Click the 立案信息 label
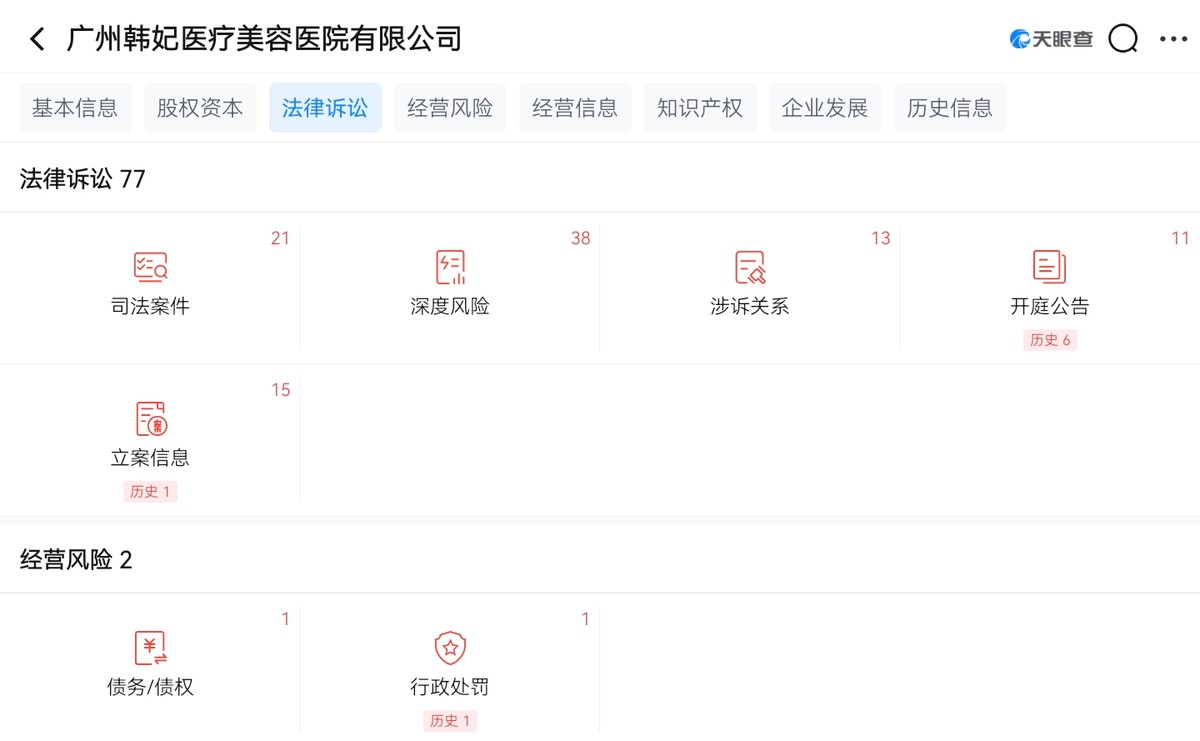Screen dimensions: 1200x741 point(150,458)
